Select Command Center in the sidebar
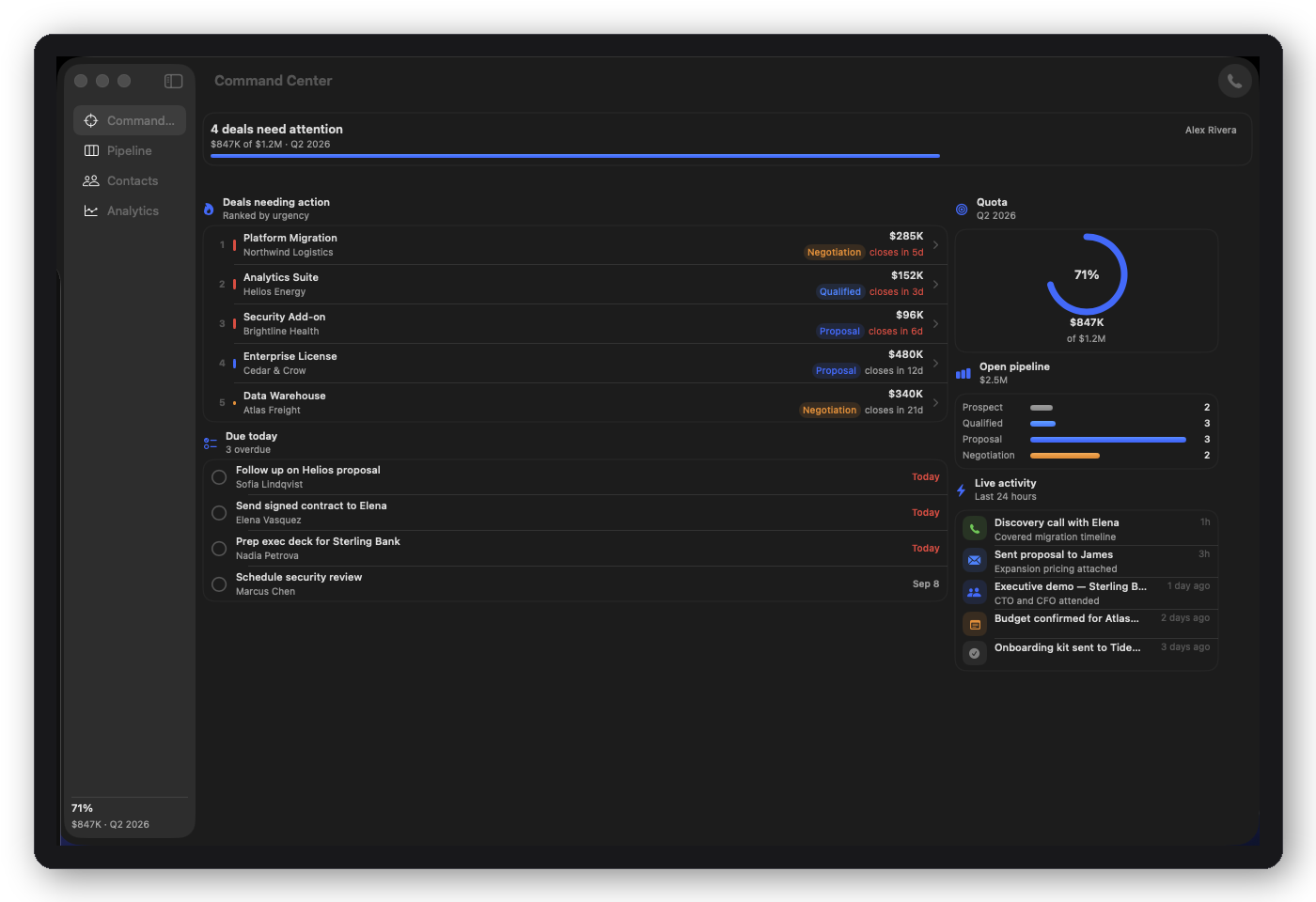Screen dimensions: 1316x902 click(x=130, y=120)
